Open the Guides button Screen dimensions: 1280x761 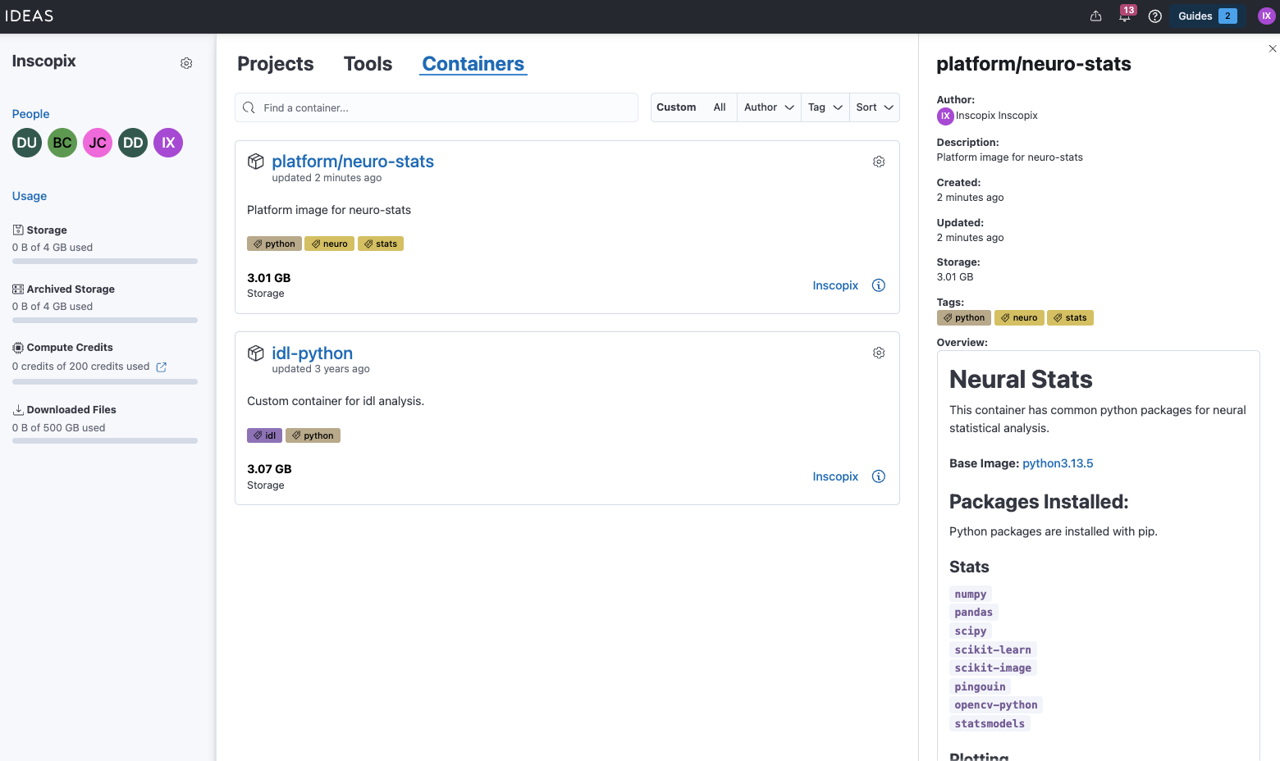1206,16
